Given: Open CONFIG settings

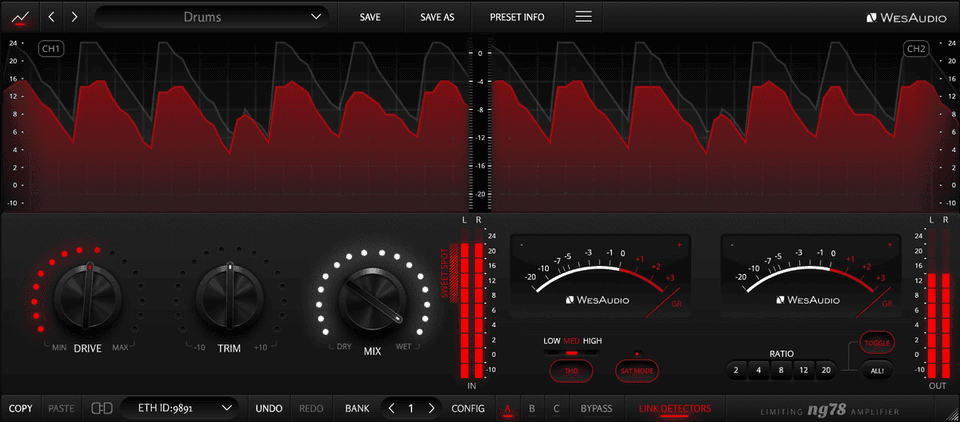Looking at the screenshot, I should (468, 408).
